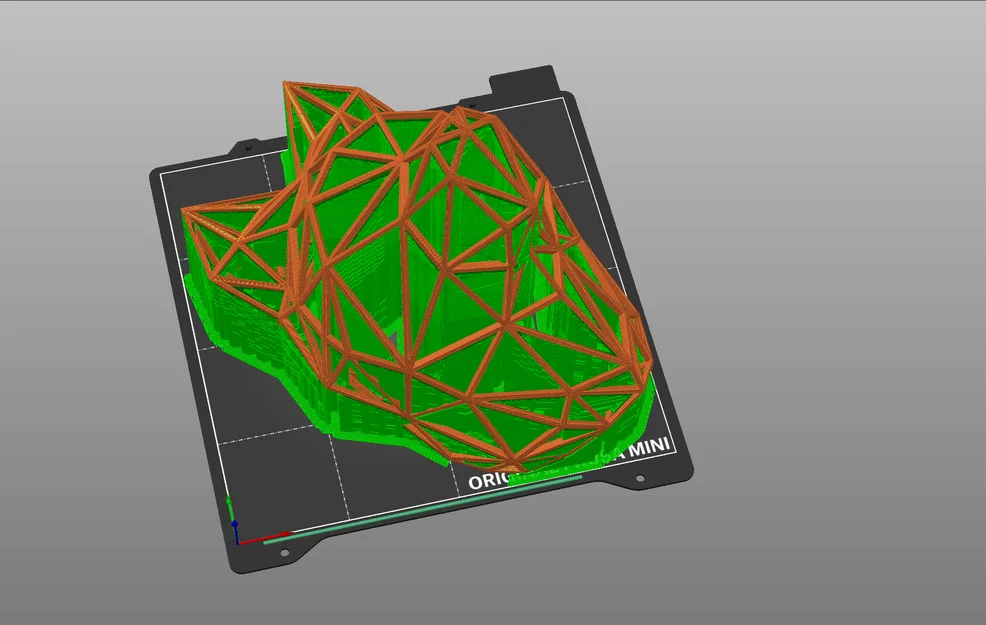Click the green purge line along bed front
Screen dimensions: 986x625
[x=422, y=509]
